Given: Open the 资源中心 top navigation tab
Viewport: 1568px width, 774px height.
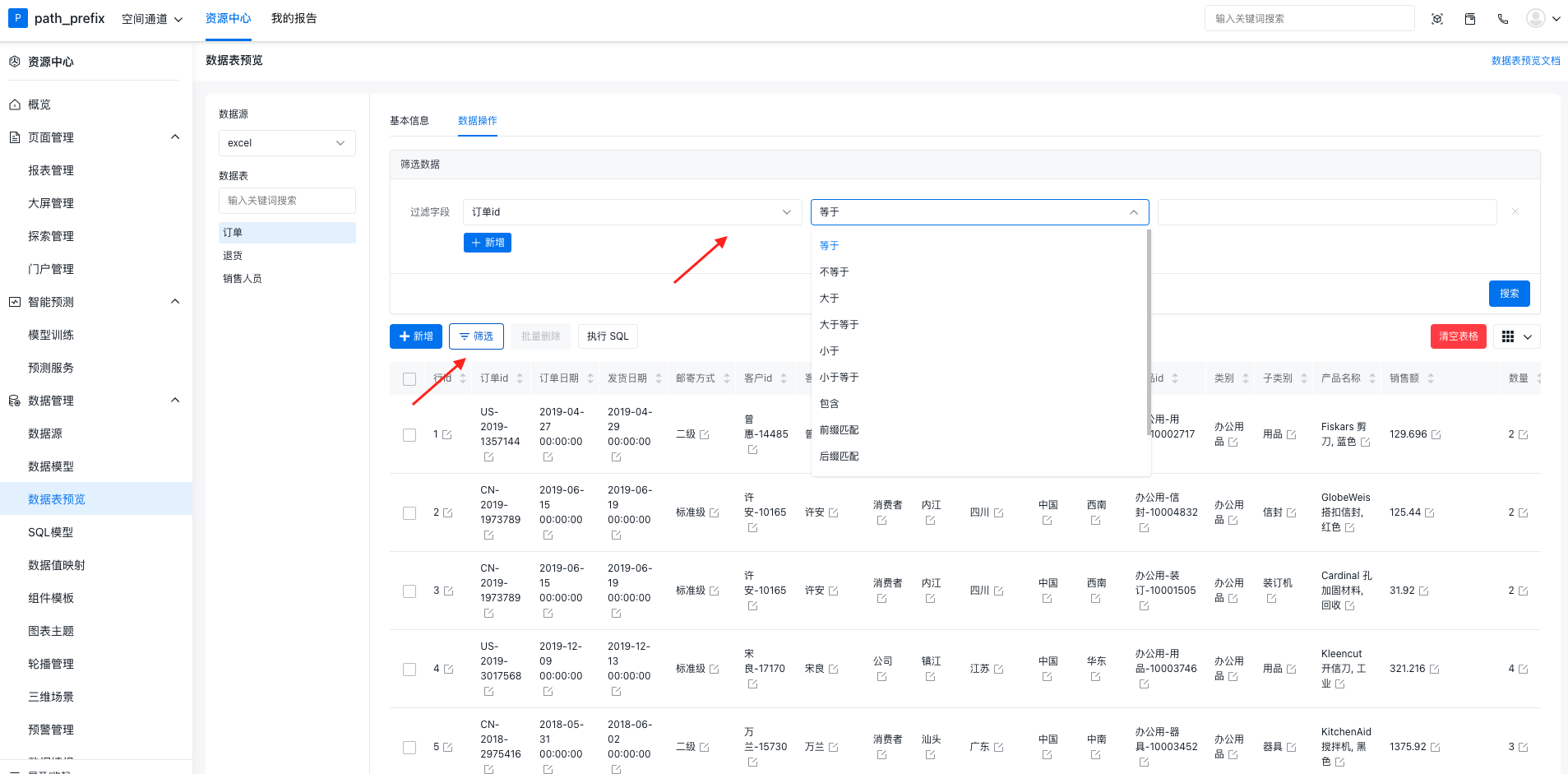Looking at the screenshot, I should pyautogui.click(x=229, y=18).
